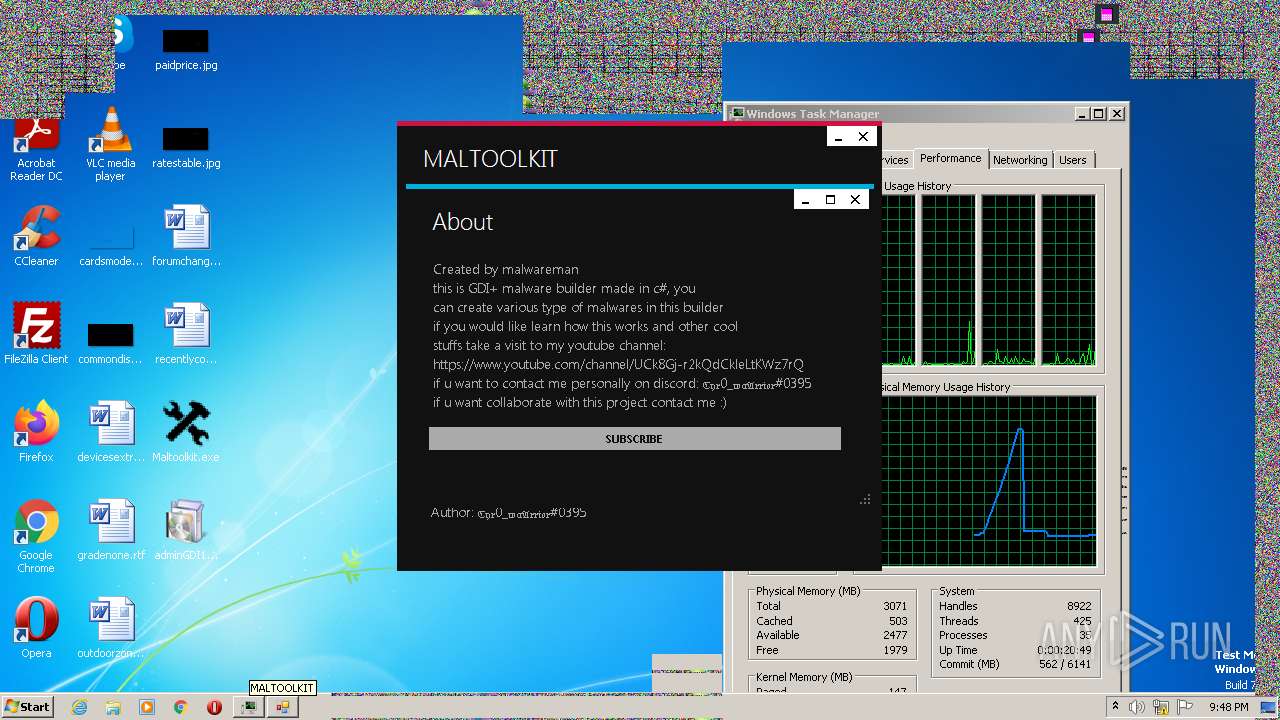Show hidden tray icons arrow
1280x720 pixels.
1116,707
